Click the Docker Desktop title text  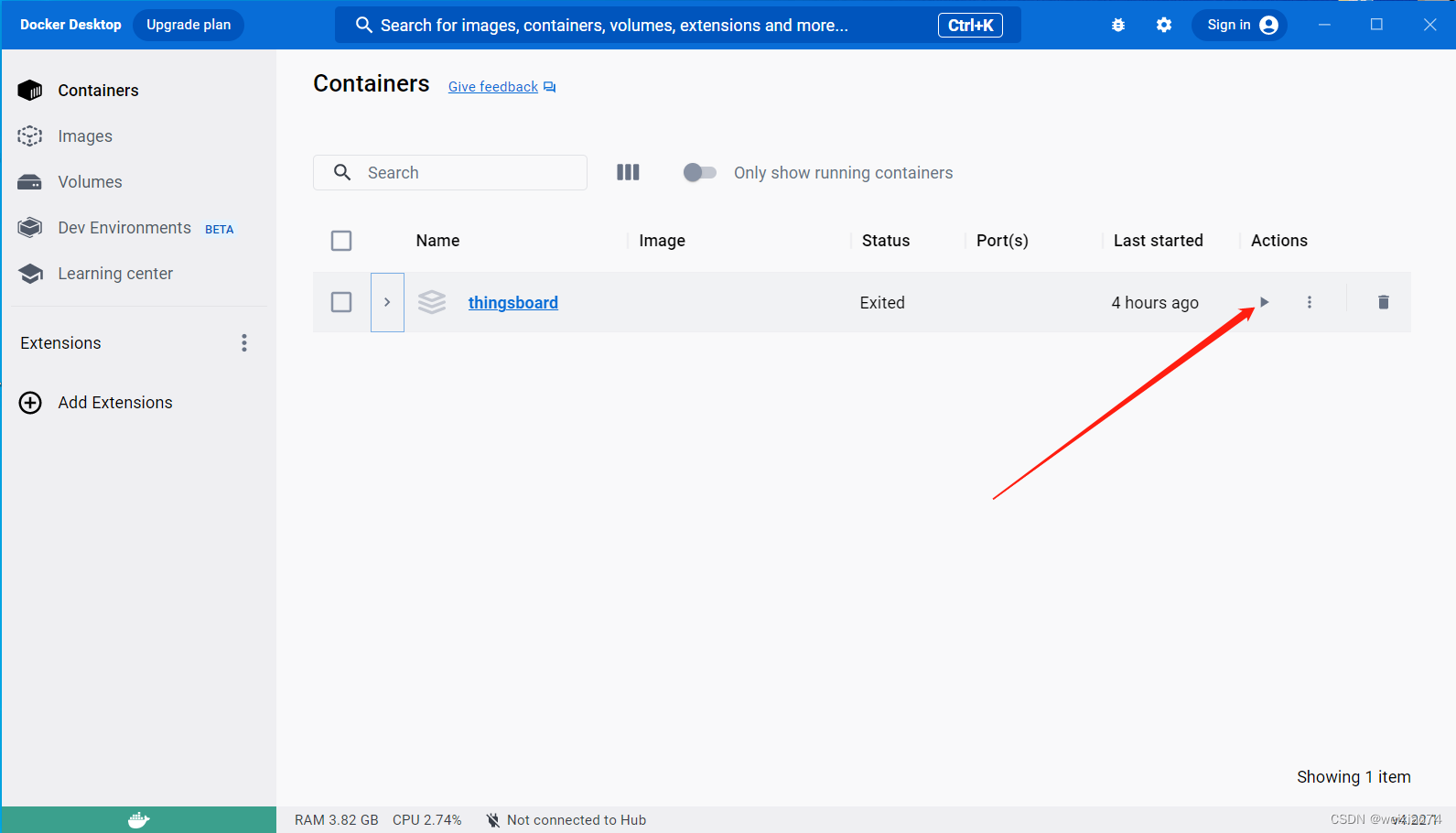(70, 25)
